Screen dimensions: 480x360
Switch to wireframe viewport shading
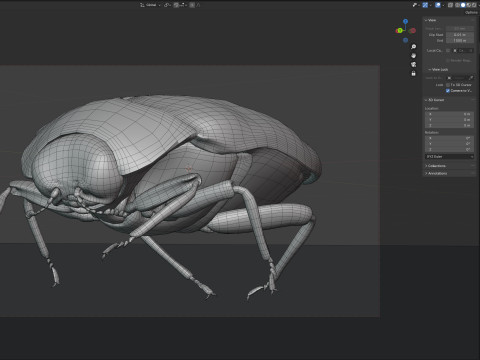click(458, 5)
